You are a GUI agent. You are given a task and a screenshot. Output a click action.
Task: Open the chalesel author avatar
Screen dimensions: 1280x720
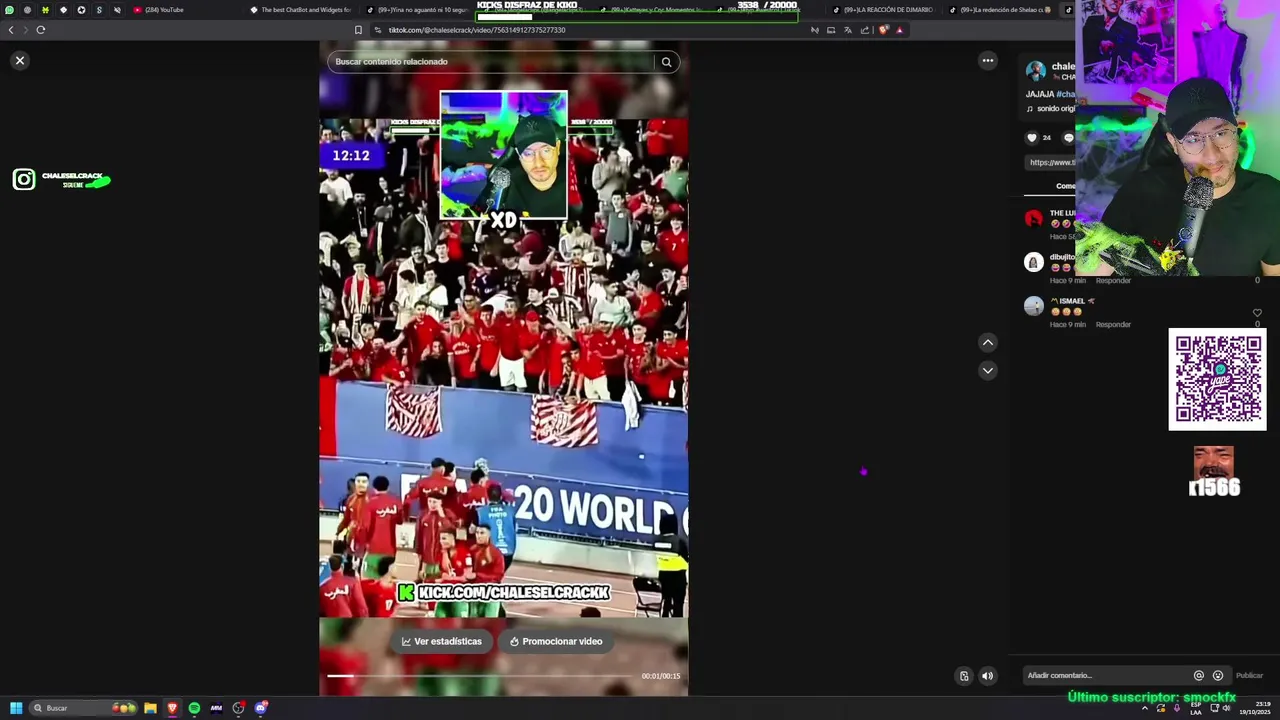[x=1036, y=71]
